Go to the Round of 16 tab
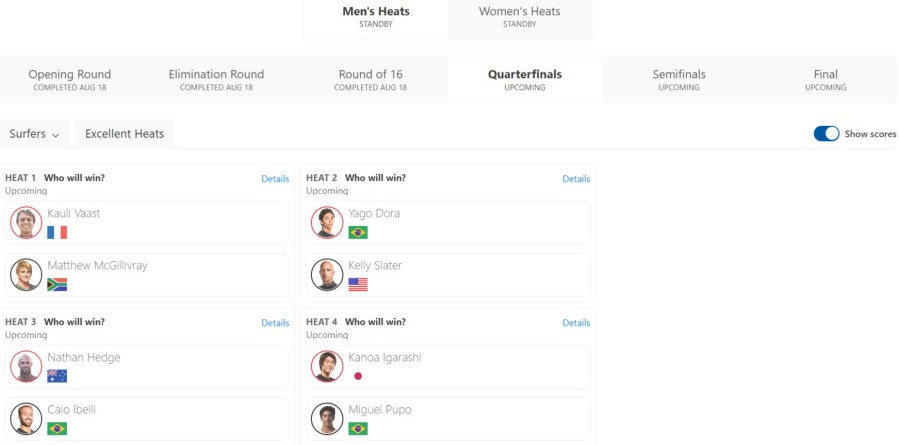Viewport: 899px width, 445px height. click(x=370, y=80)
